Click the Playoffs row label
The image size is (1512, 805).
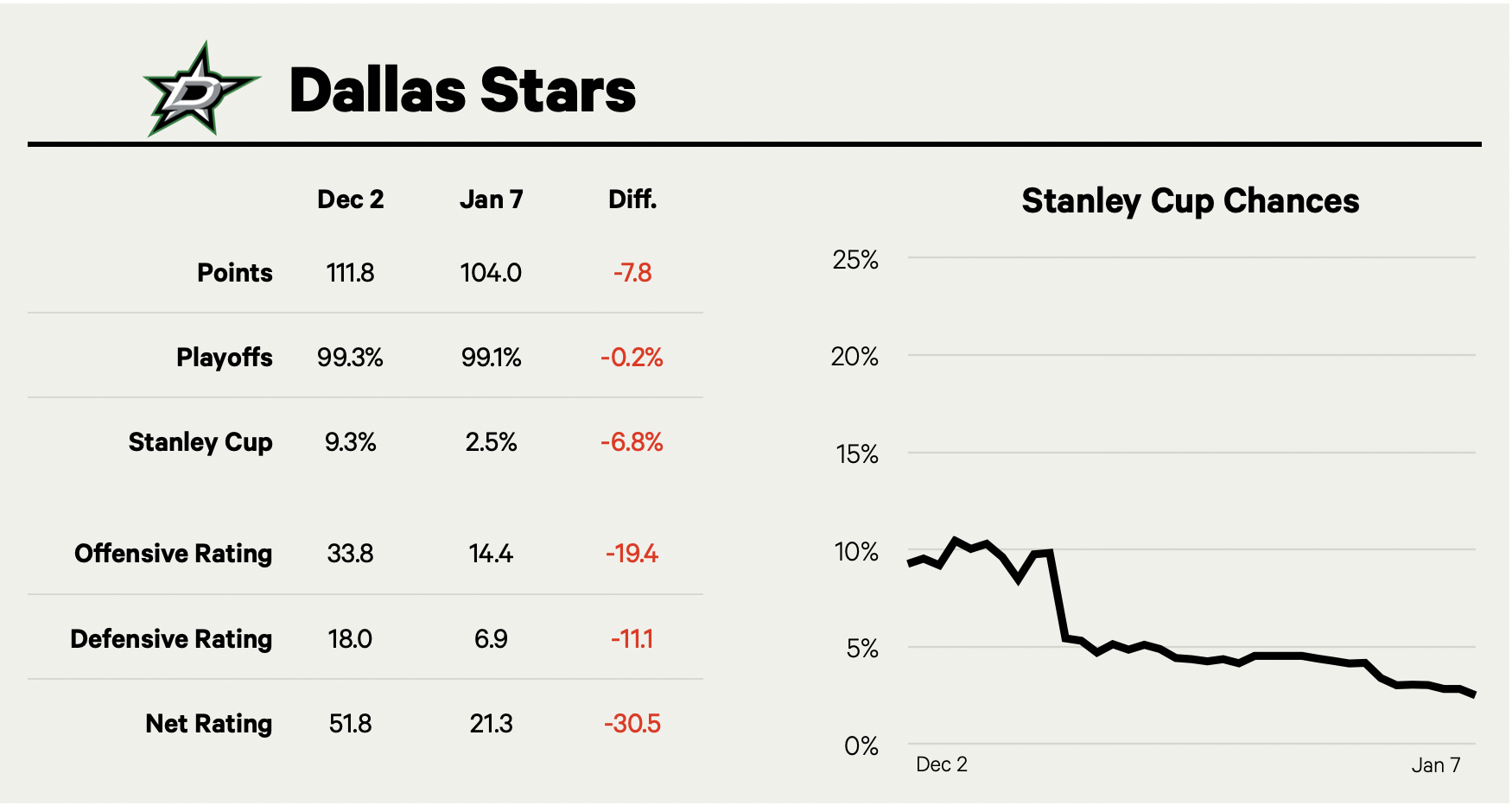pyautogui.click(x=224, y=358)
